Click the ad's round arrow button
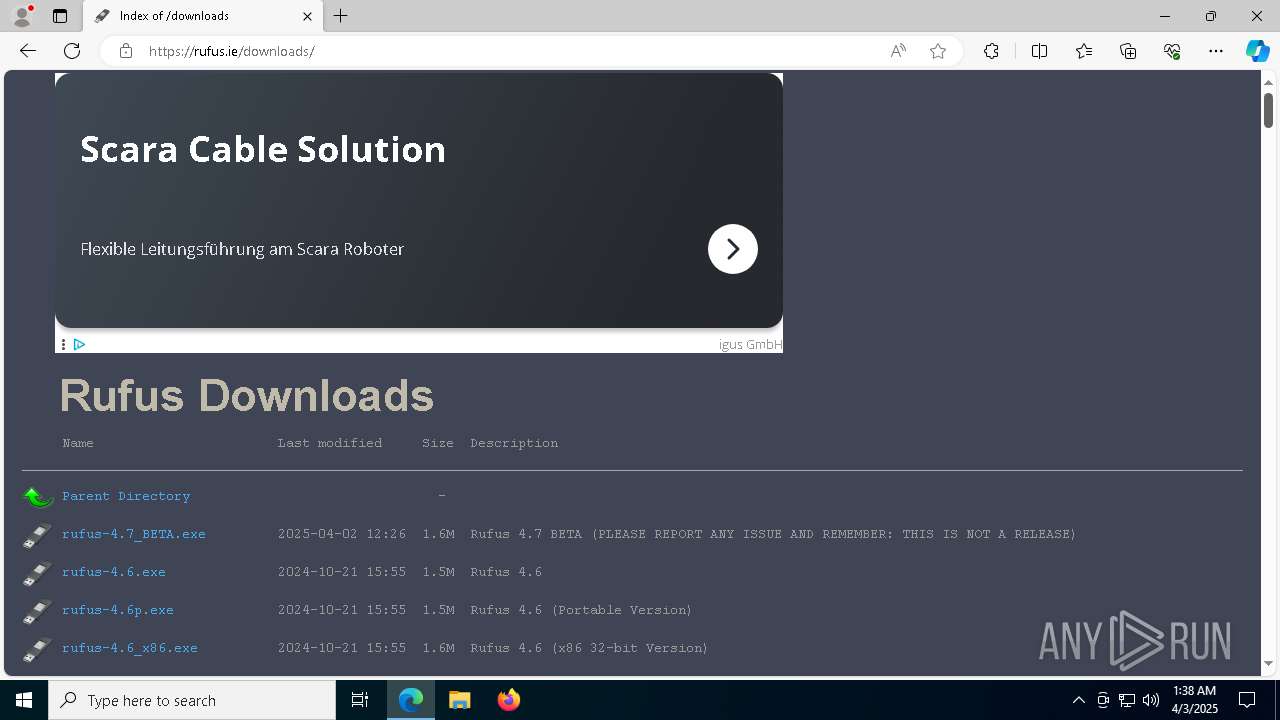 pos(733,249)
